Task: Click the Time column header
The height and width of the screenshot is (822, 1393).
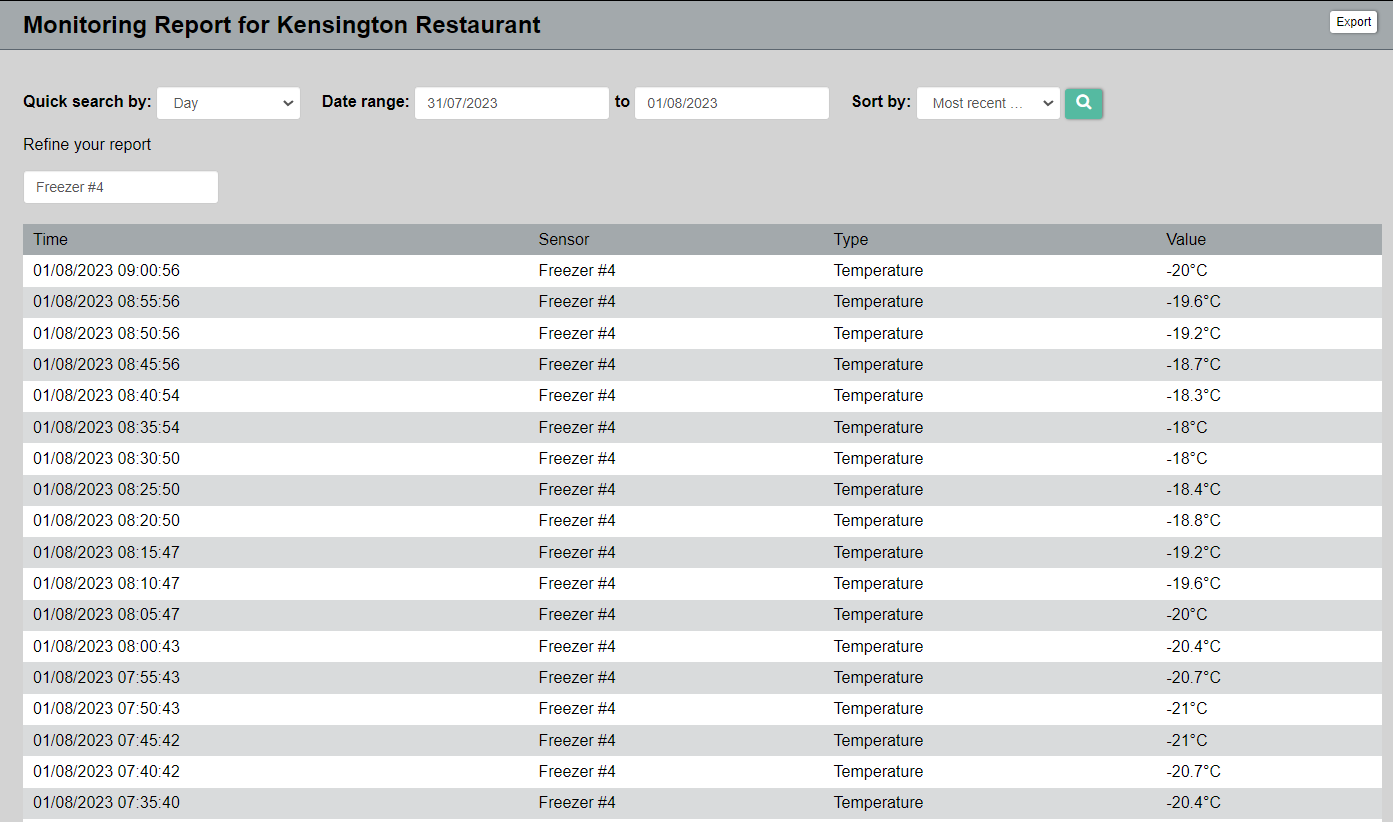Action: click(51, 239)
